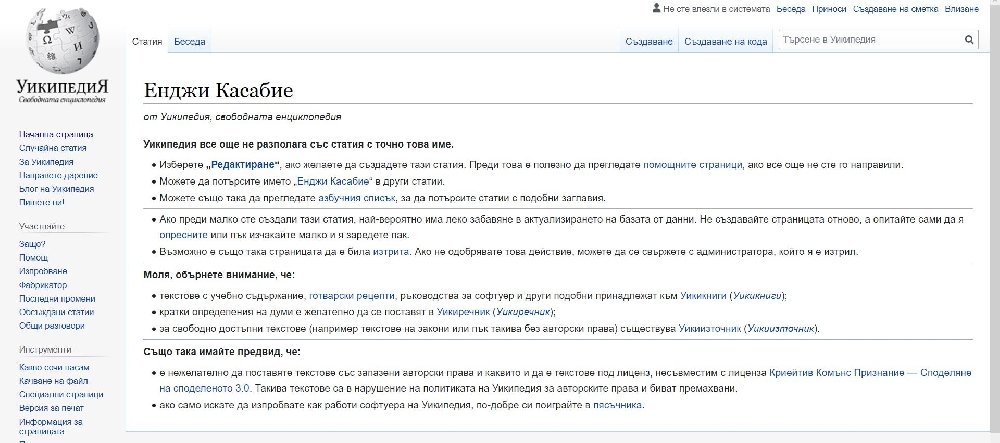Switch to the article's Беседа tab
This screenshot has height=443, width=1000.
[x=189, y=41]
